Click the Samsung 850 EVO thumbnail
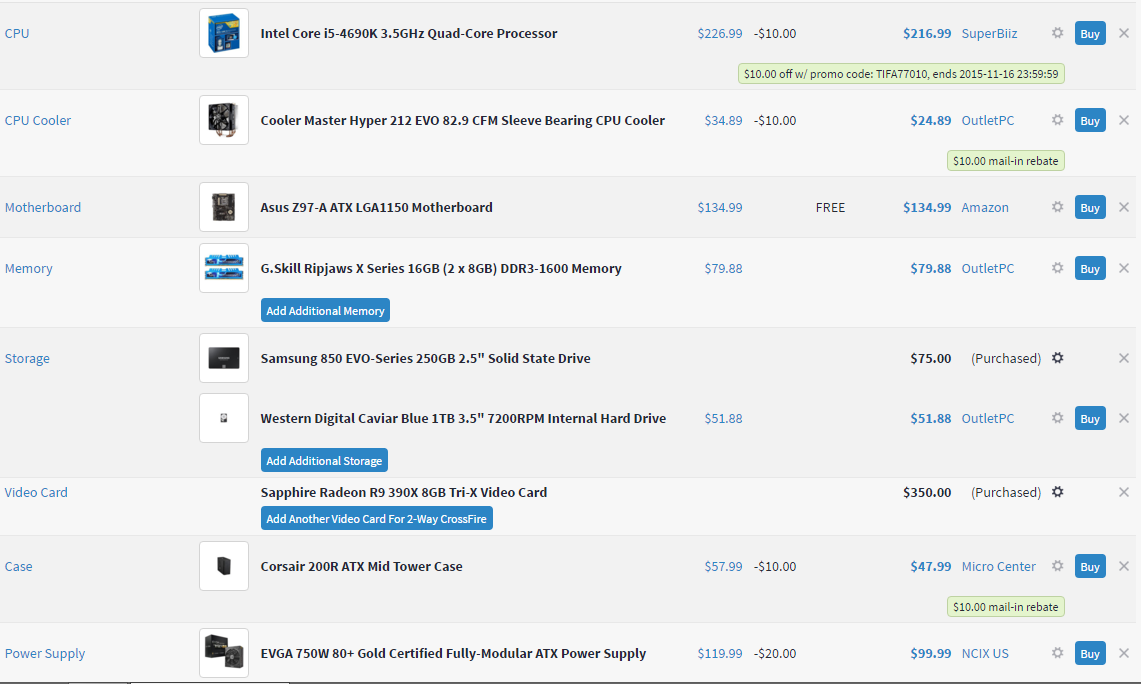Screen dimensions: 1141x684 (x=224, y=358)
